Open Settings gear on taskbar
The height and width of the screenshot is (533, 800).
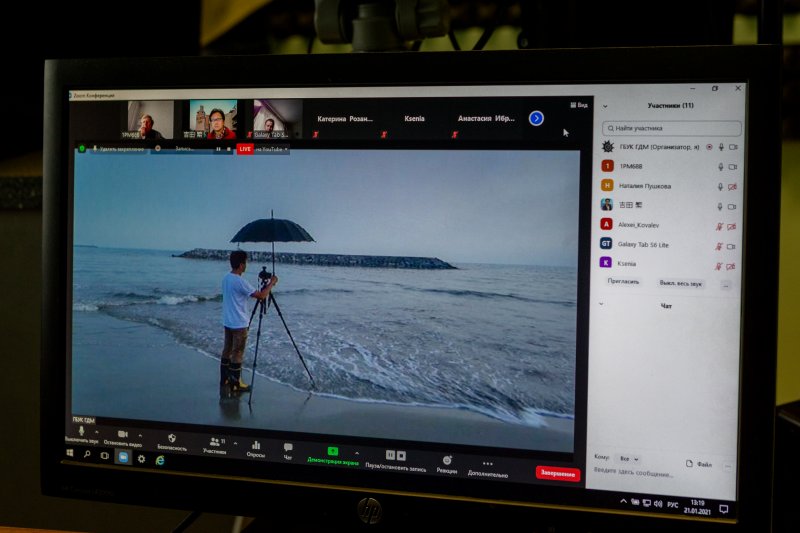click(141, 459)
